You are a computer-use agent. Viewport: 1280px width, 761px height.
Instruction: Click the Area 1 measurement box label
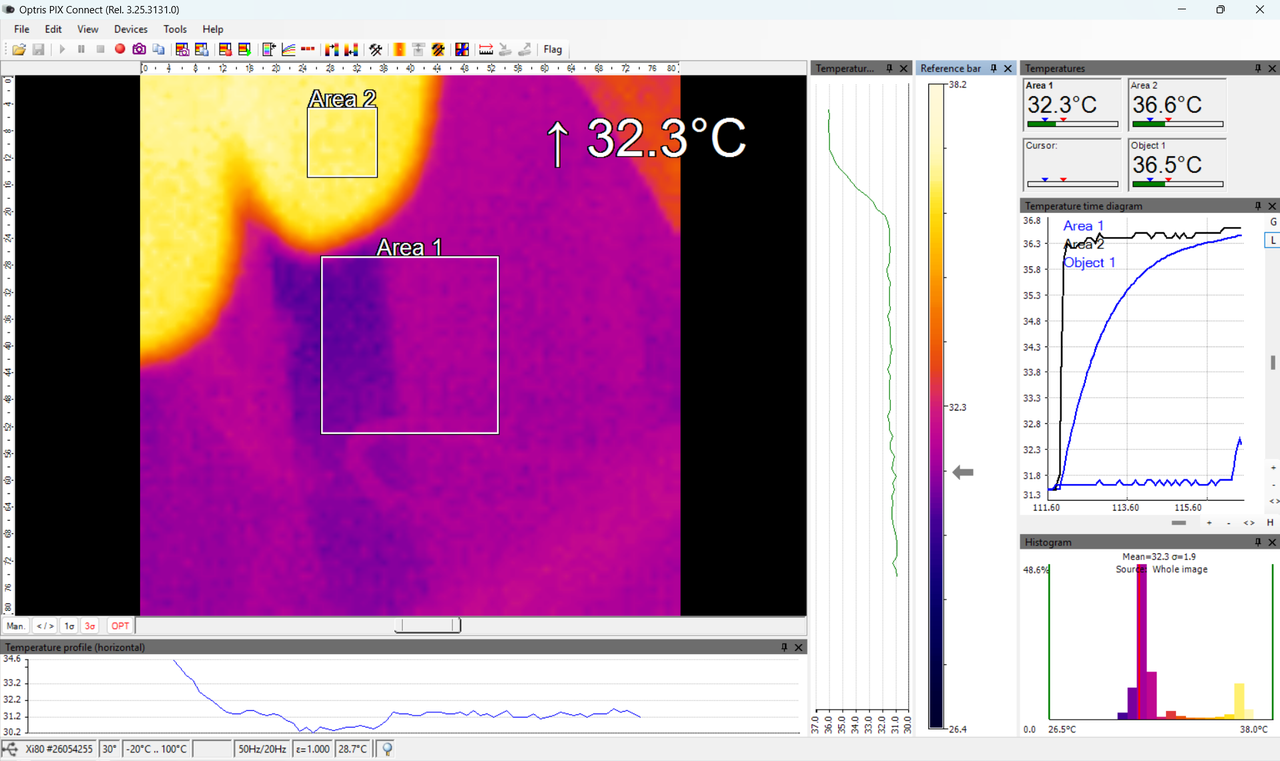click(409, 247)
